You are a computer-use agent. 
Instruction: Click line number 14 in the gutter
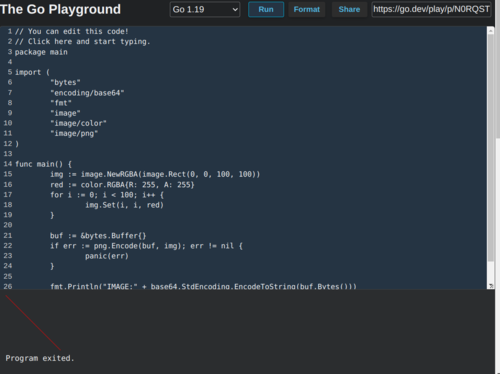click(8, 164)
